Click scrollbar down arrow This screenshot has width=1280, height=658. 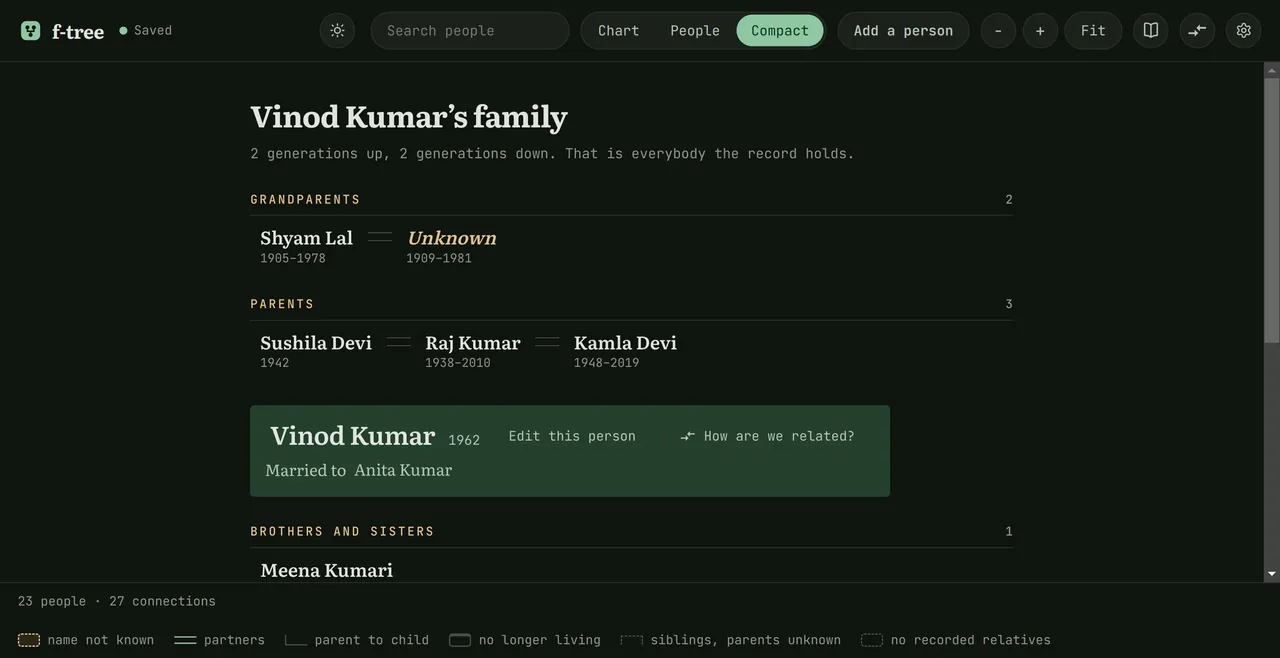pos(1272,574)
